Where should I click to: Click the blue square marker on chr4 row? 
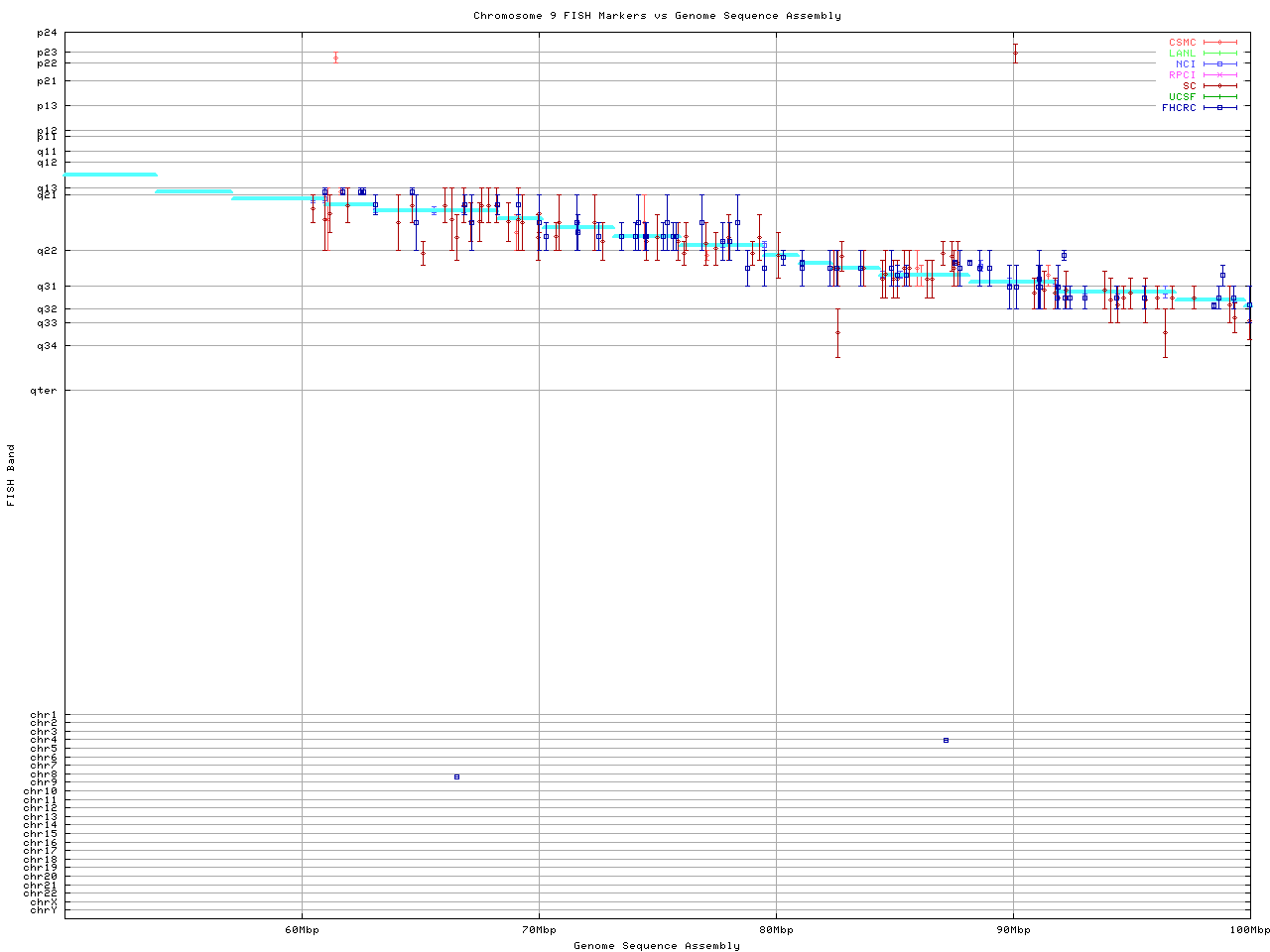click(x=946, y=740)
